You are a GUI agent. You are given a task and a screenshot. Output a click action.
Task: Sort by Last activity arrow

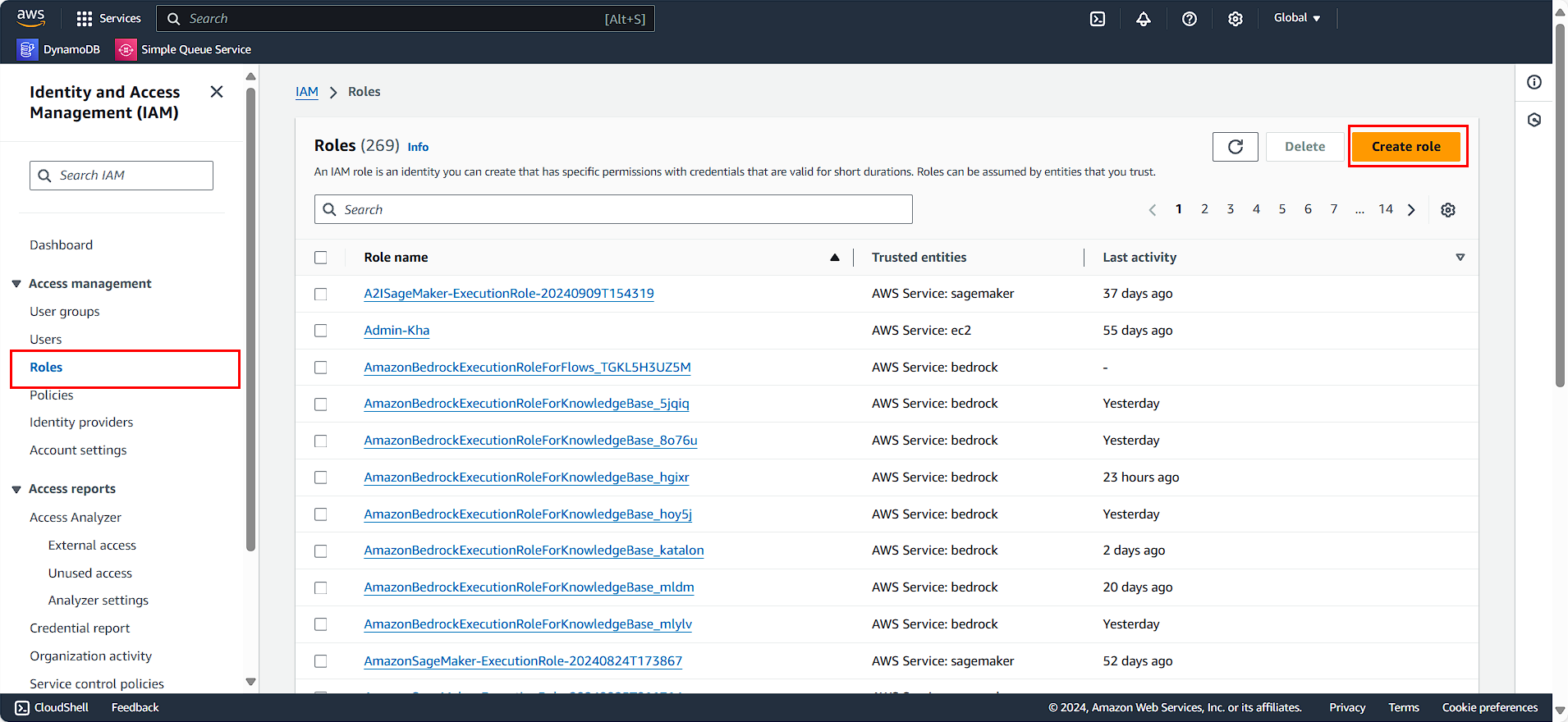[x=1460, y=258]
